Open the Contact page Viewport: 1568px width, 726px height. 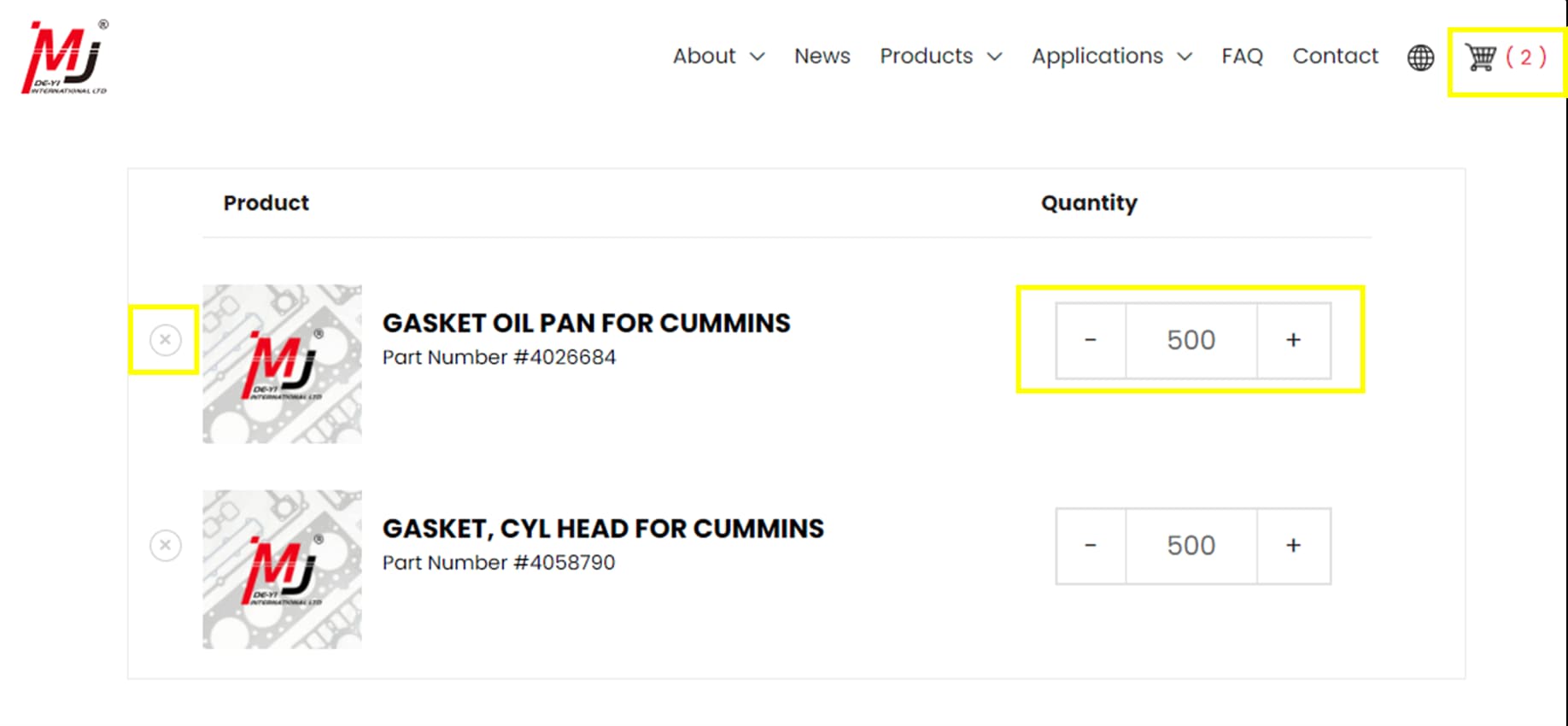[1335, 56]
